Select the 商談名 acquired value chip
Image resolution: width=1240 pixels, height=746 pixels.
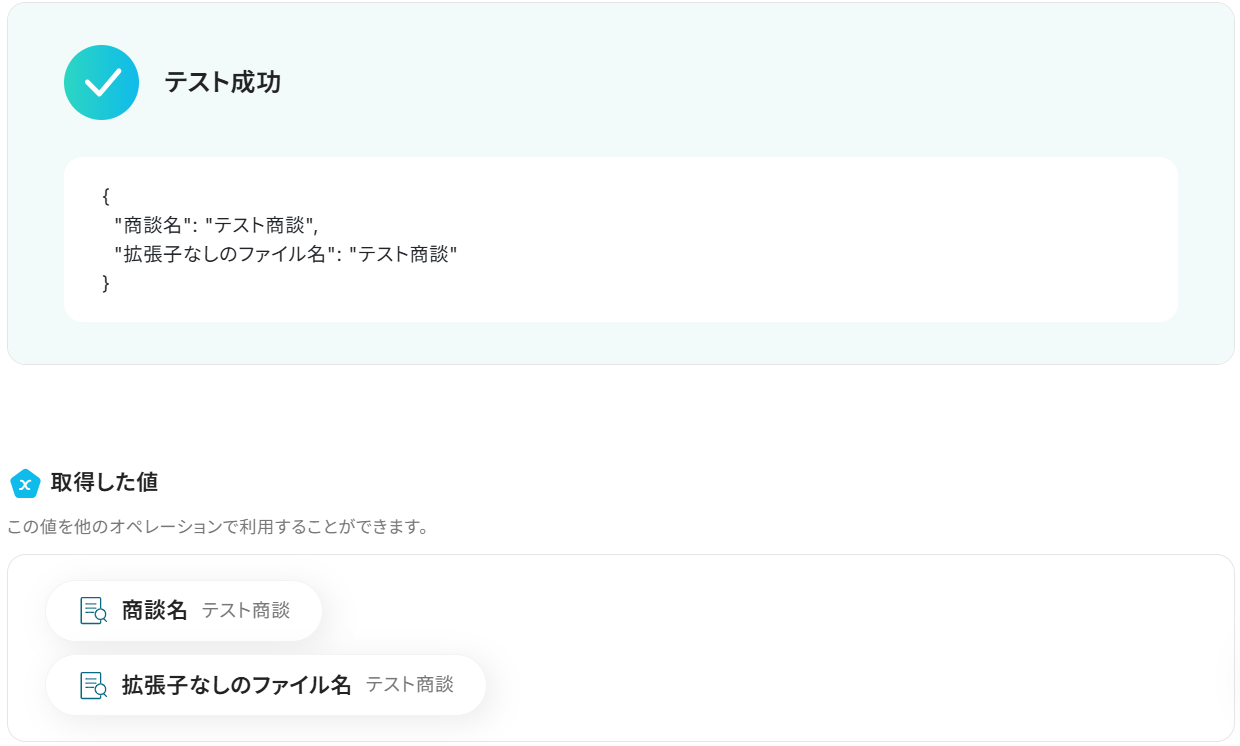(x=184, y=610)
